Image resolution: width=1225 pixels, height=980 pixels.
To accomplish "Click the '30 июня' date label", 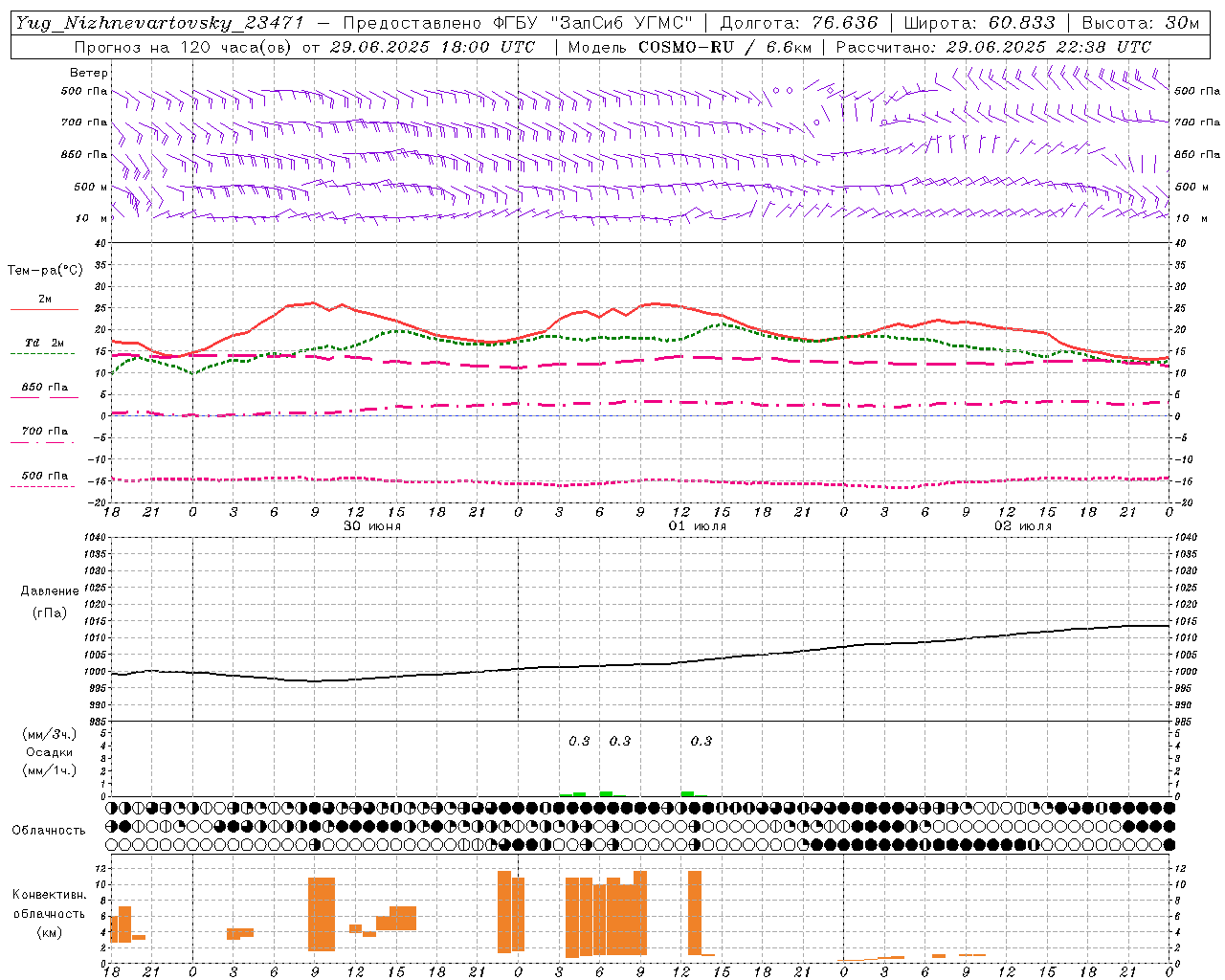I will pos(372,526).
